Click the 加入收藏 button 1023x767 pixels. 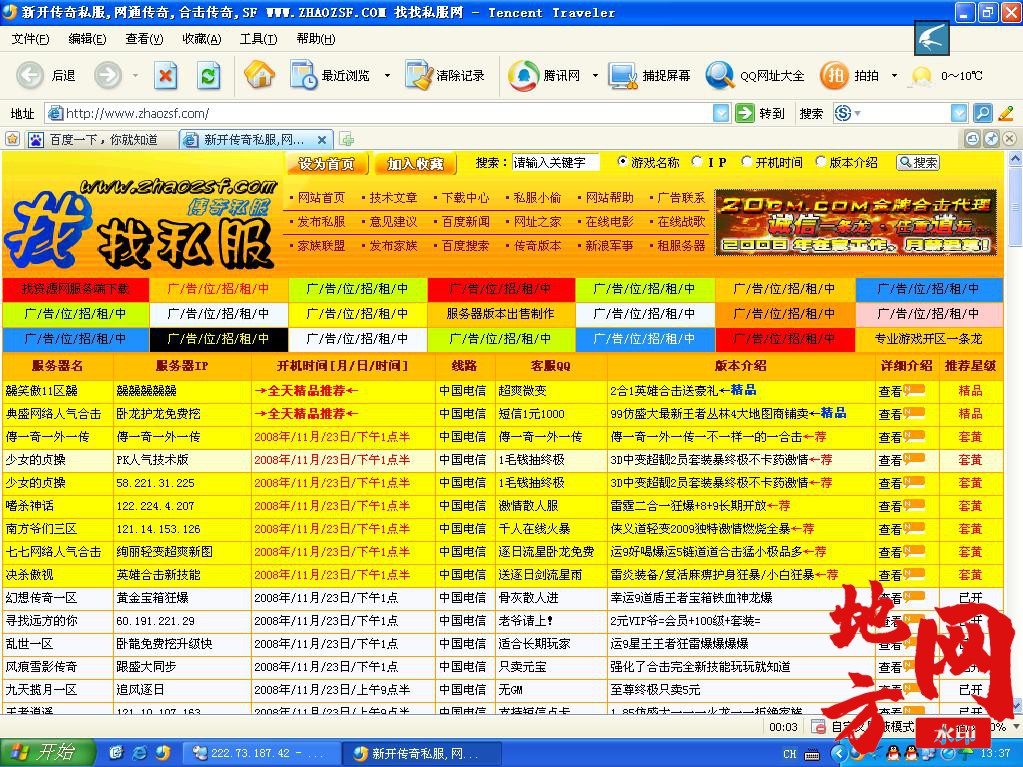pos(416,164)
